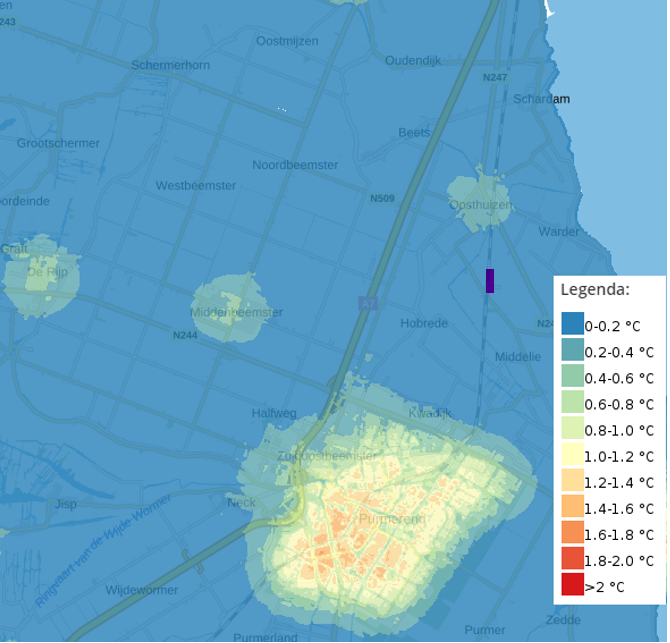
Task: Click the Legenda heading
Action: click(x=594, y=290)
